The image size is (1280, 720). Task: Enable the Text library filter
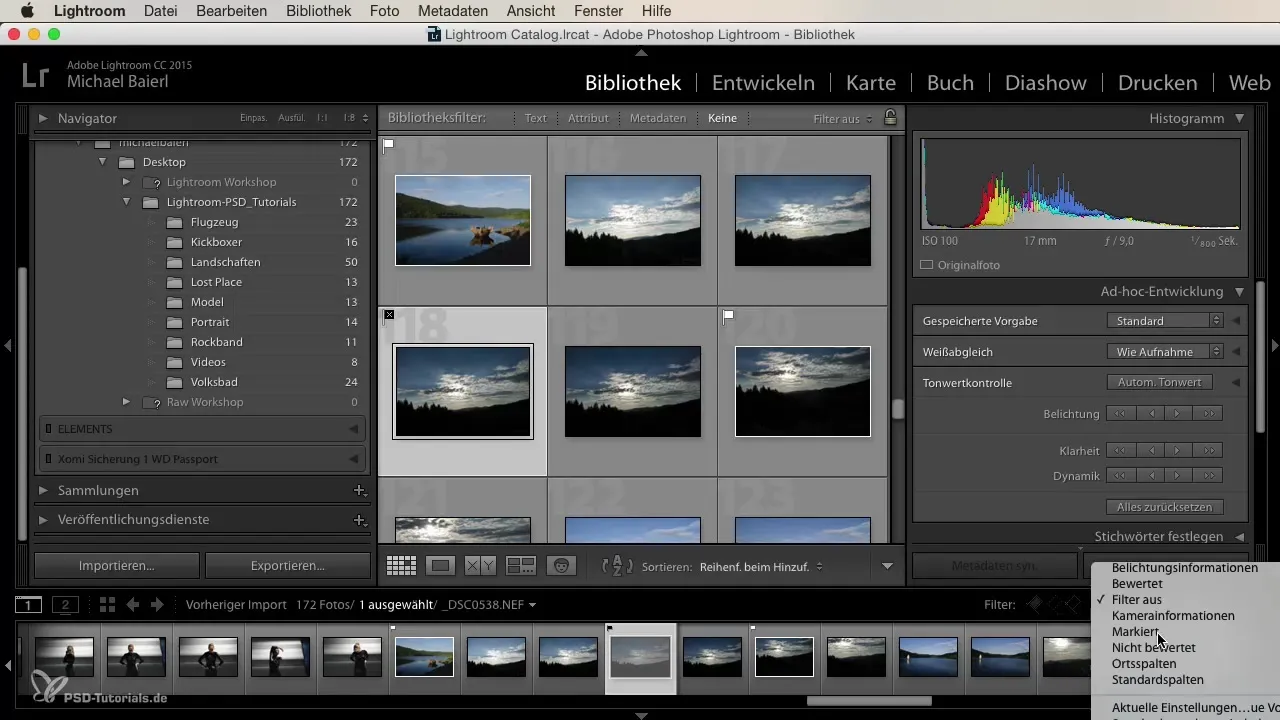pos(536,118)
